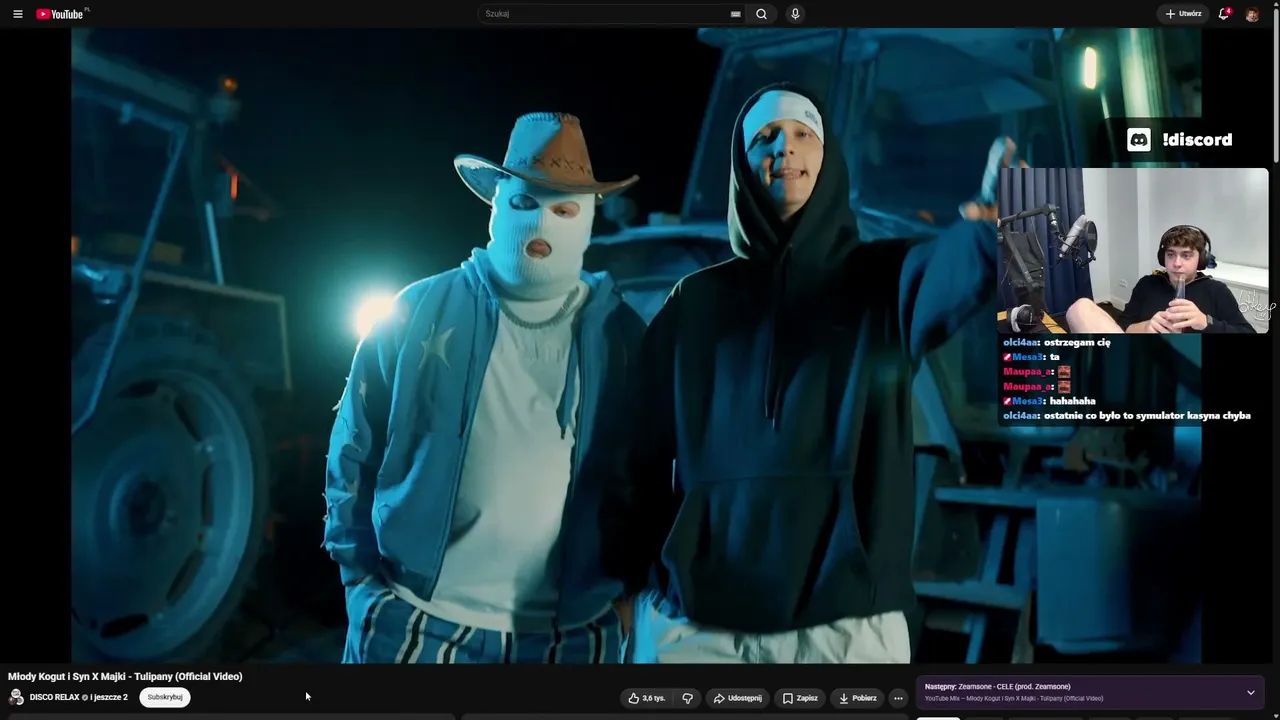Click the !discord overlay text
This screenshot has width=1280, height=720.
(x=1197, y=140)
